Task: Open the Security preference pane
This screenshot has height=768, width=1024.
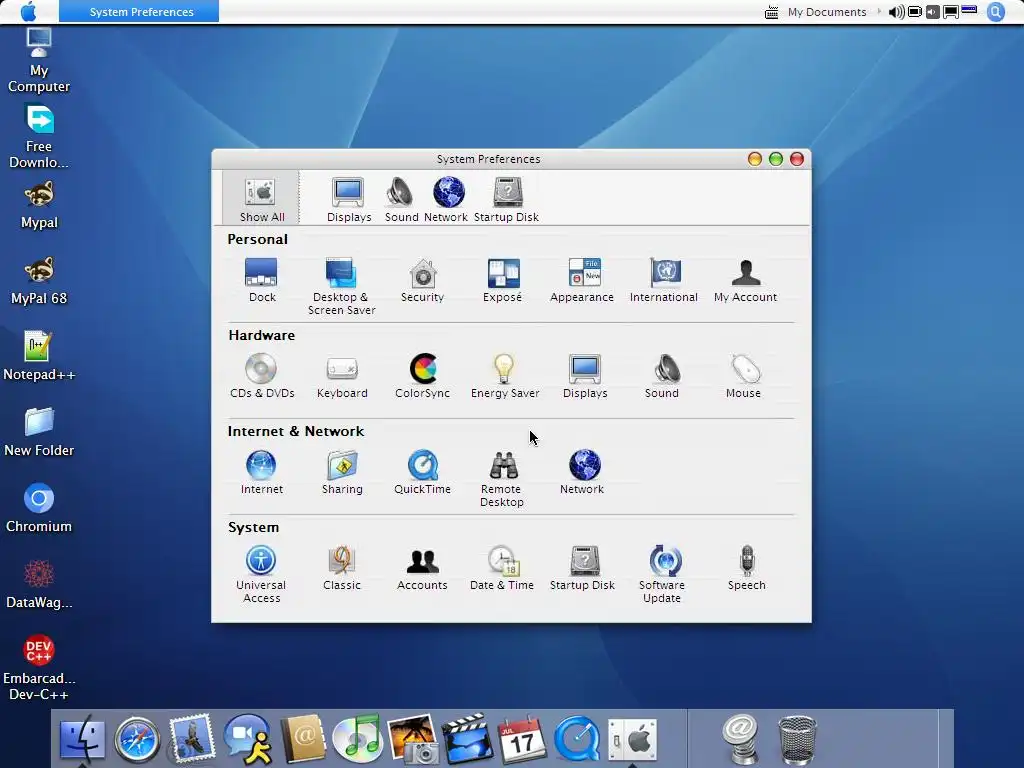Action: click(423, 280)
